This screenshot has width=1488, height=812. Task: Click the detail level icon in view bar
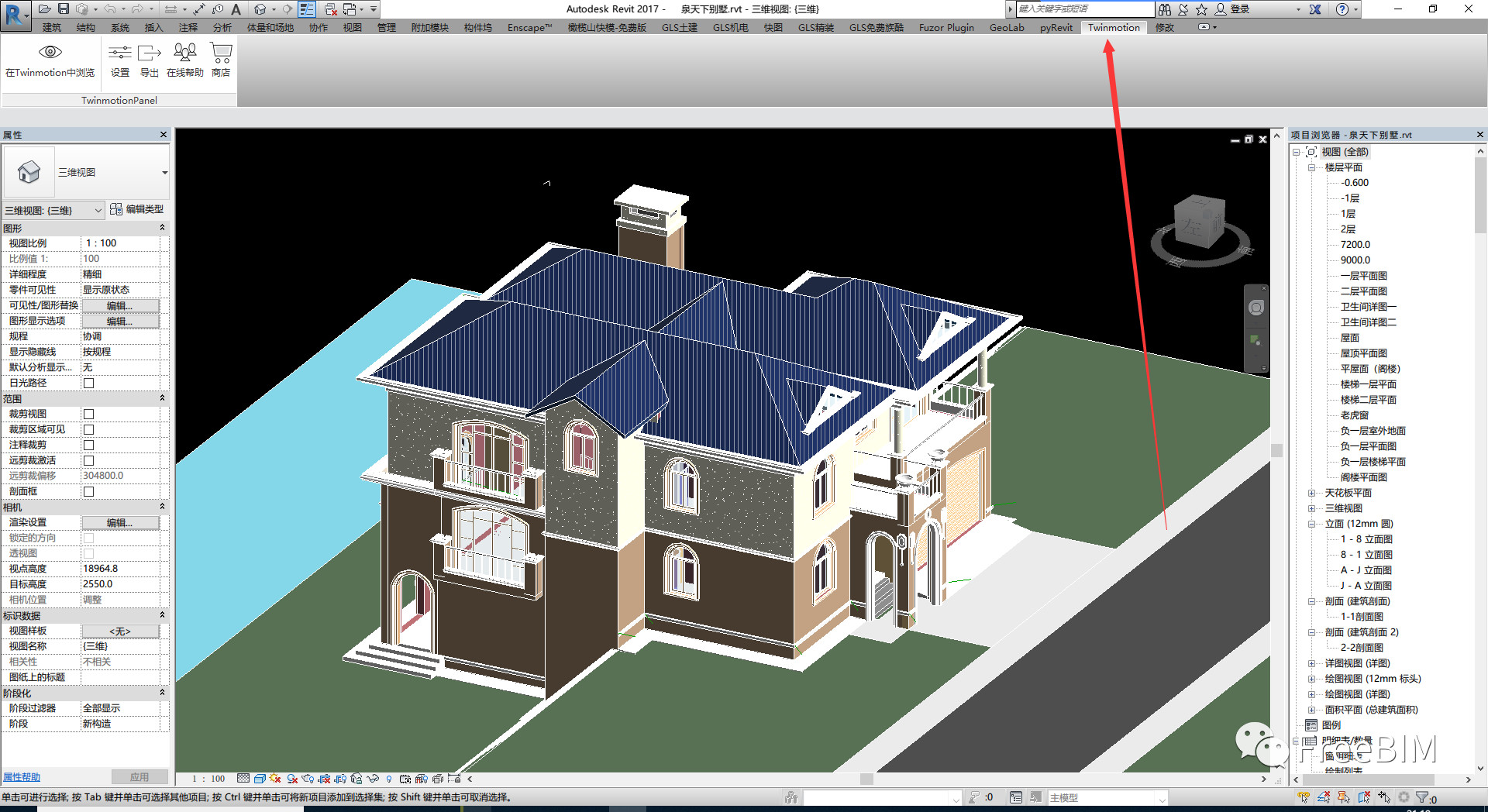tap(243, 779)
